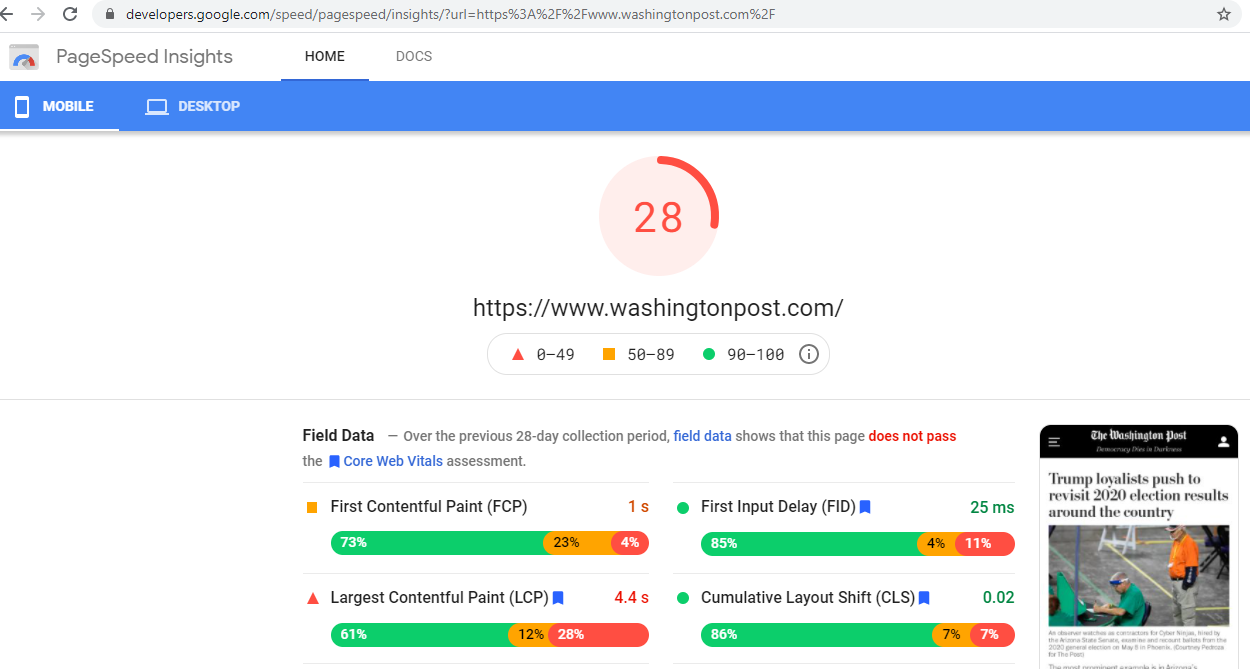Viewport: 1250px width, 669px height.
Task: Click the 25 ms FID value
Action: tap(992, 507)
